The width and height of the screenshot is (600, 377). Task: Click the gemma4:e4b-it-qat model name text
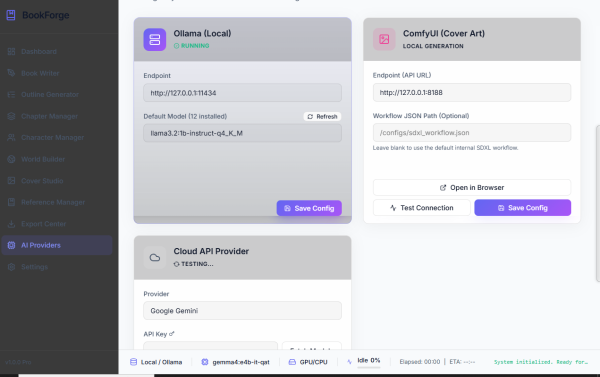(x=241, y=362)
